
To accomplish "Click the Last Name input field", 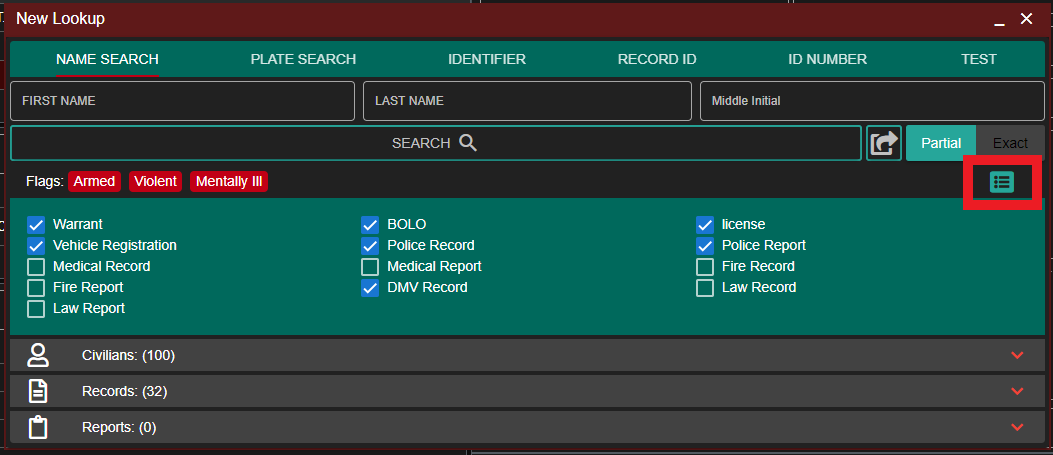I will click(x=527, y=101).
